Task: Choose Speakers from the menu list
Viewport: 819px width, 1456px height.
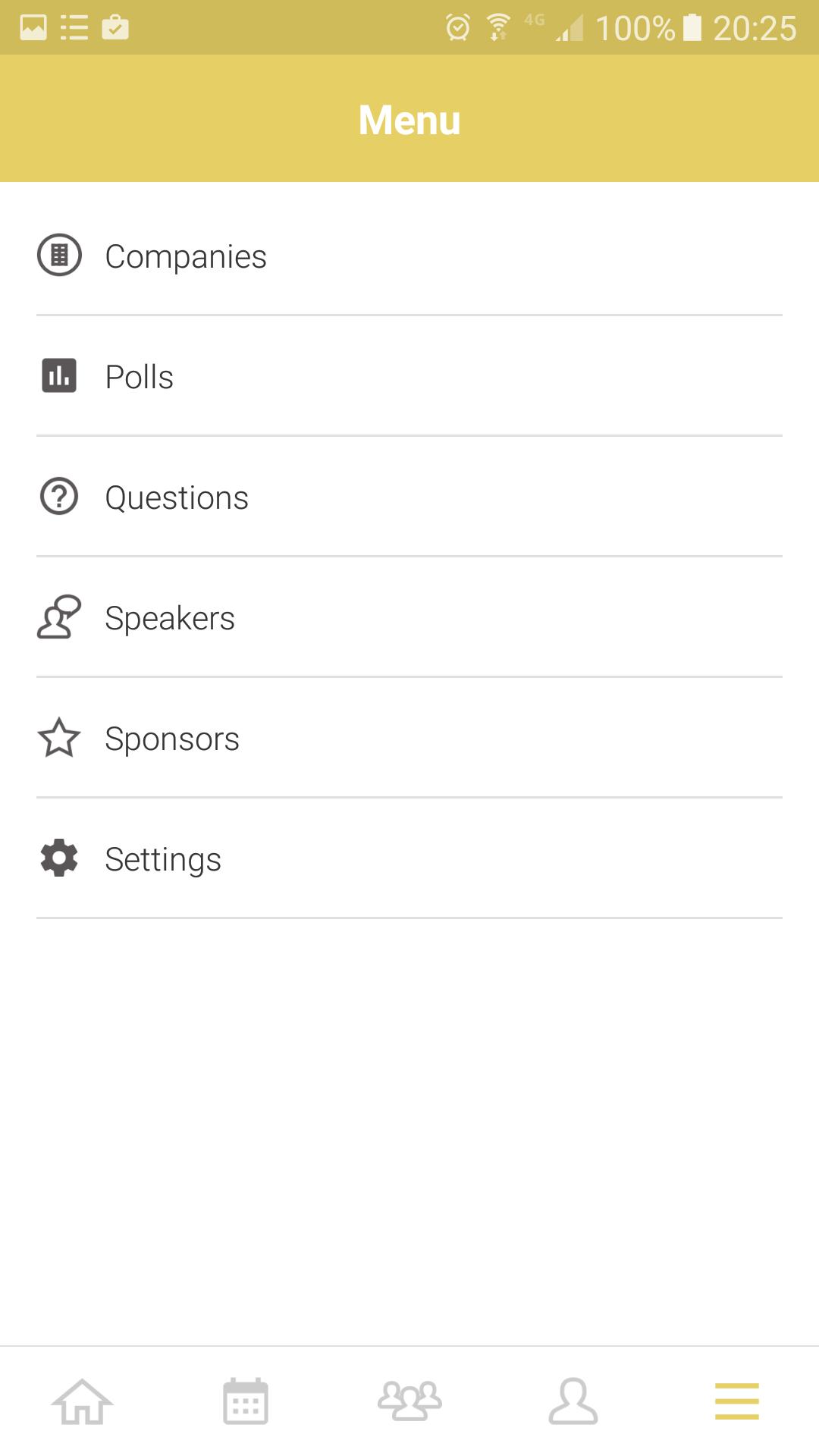Action: pos(170,618)
